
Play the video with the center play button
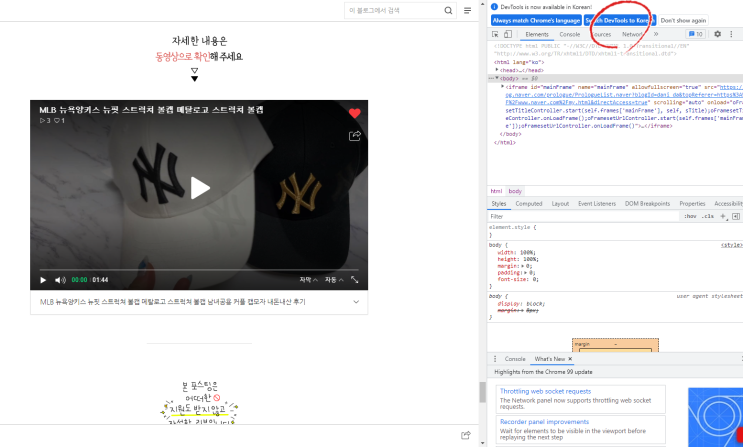(199, 188)
